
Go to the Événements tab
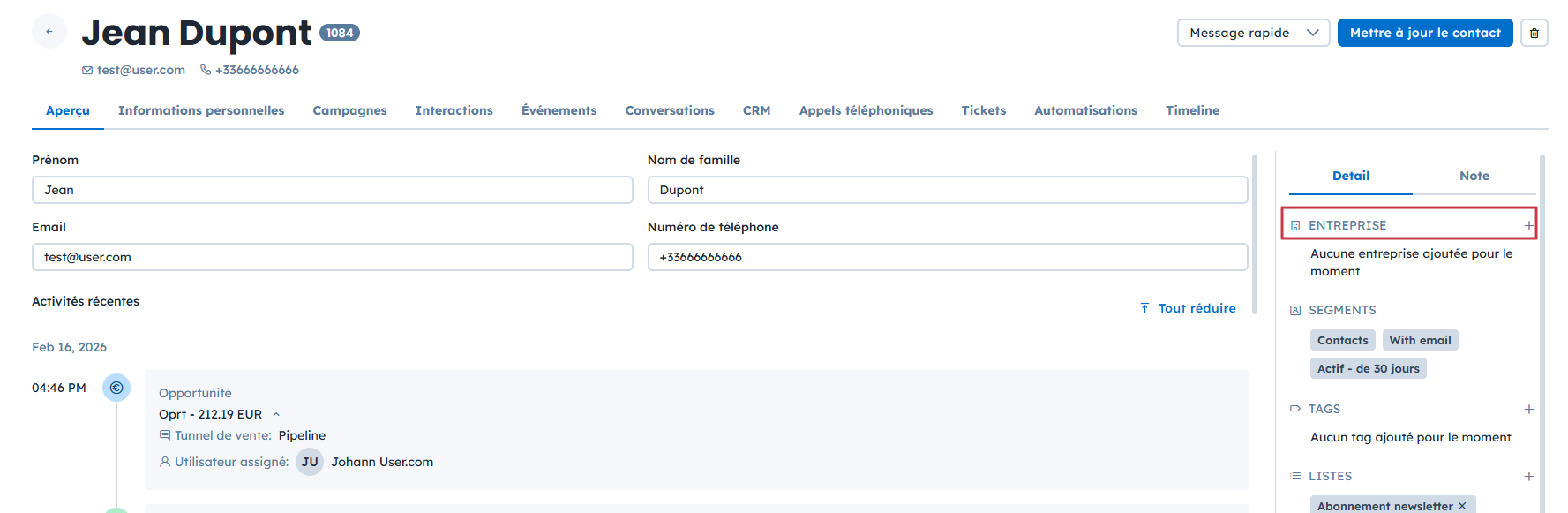click(x=559, y=110)
